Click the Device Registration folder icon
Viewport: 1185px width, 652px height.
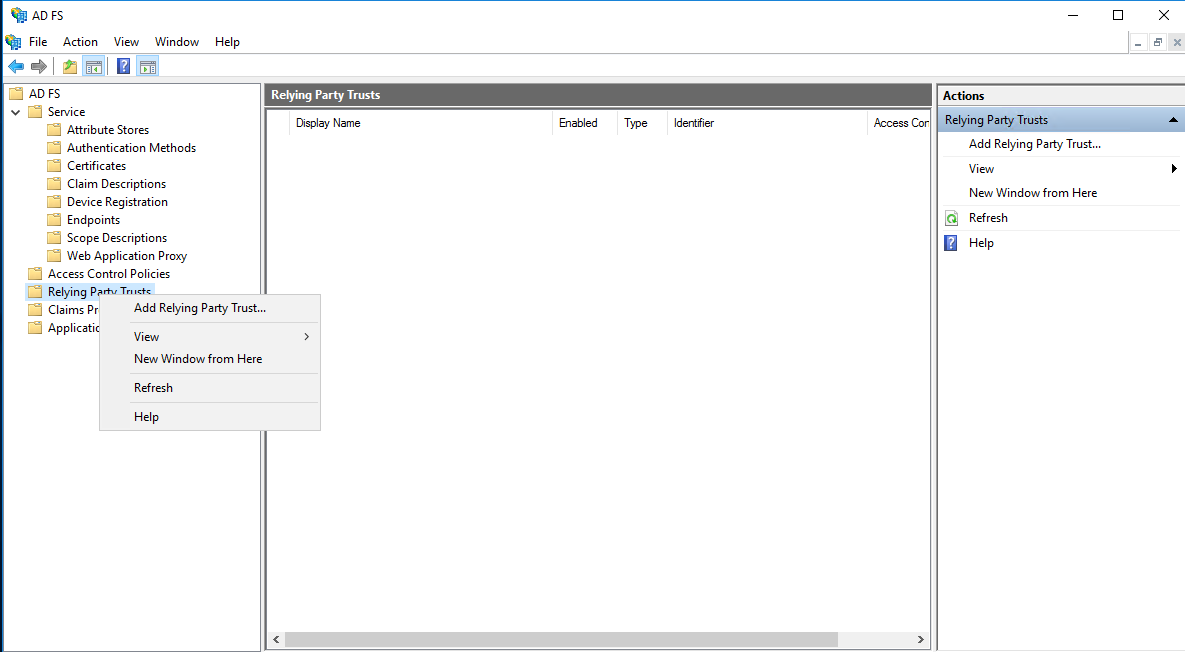click(54, 202)
